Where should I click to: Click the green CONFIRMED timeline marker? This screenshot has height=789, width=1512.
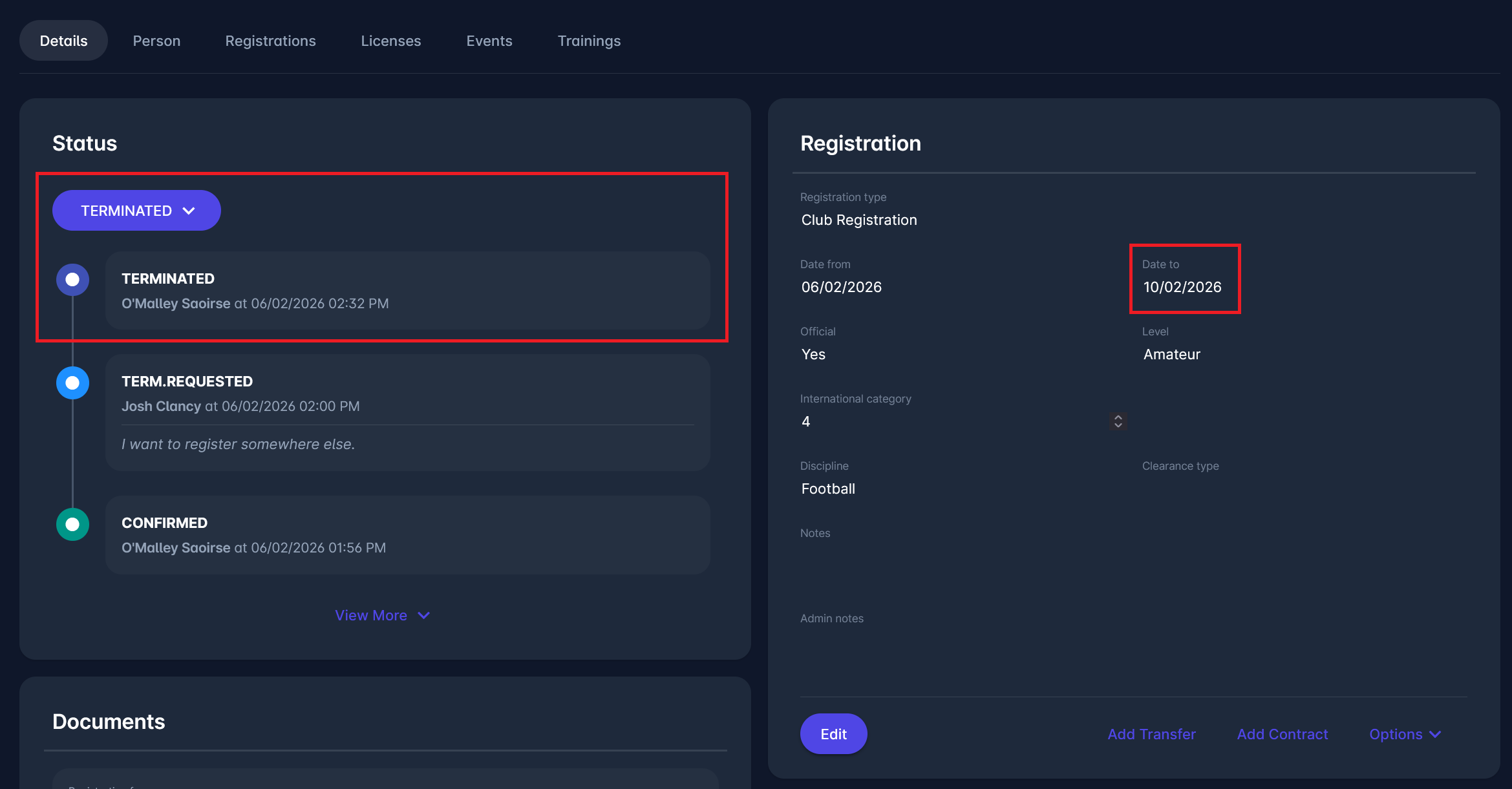pos(72,524)
